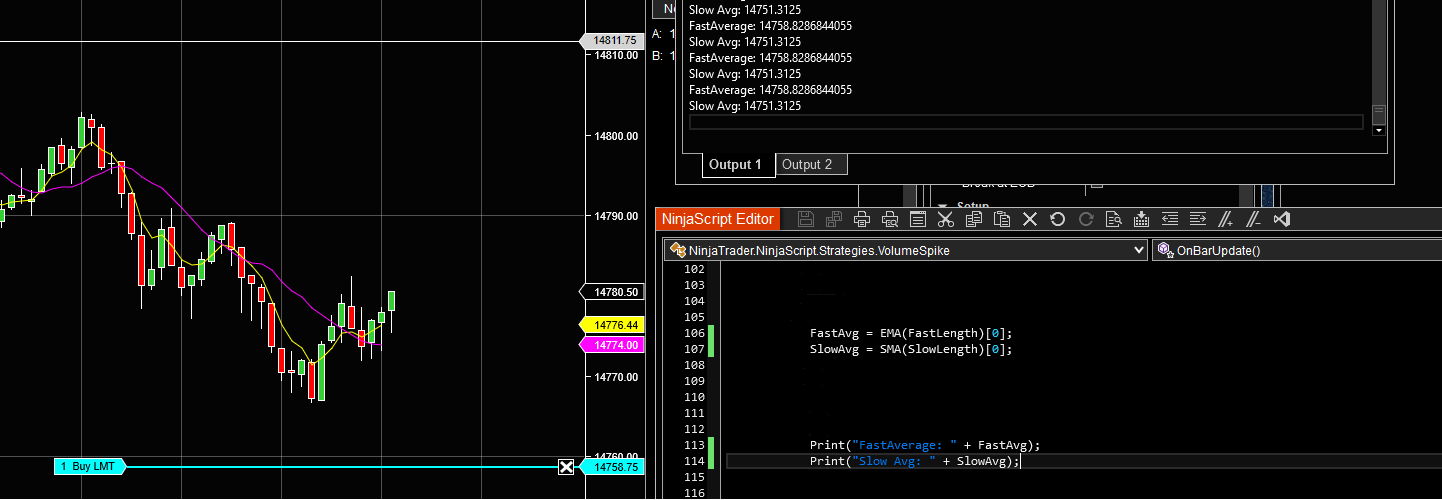Click the Undo arrow icon
Viewport: 1442px width, 500px height.
(1058, 219)
